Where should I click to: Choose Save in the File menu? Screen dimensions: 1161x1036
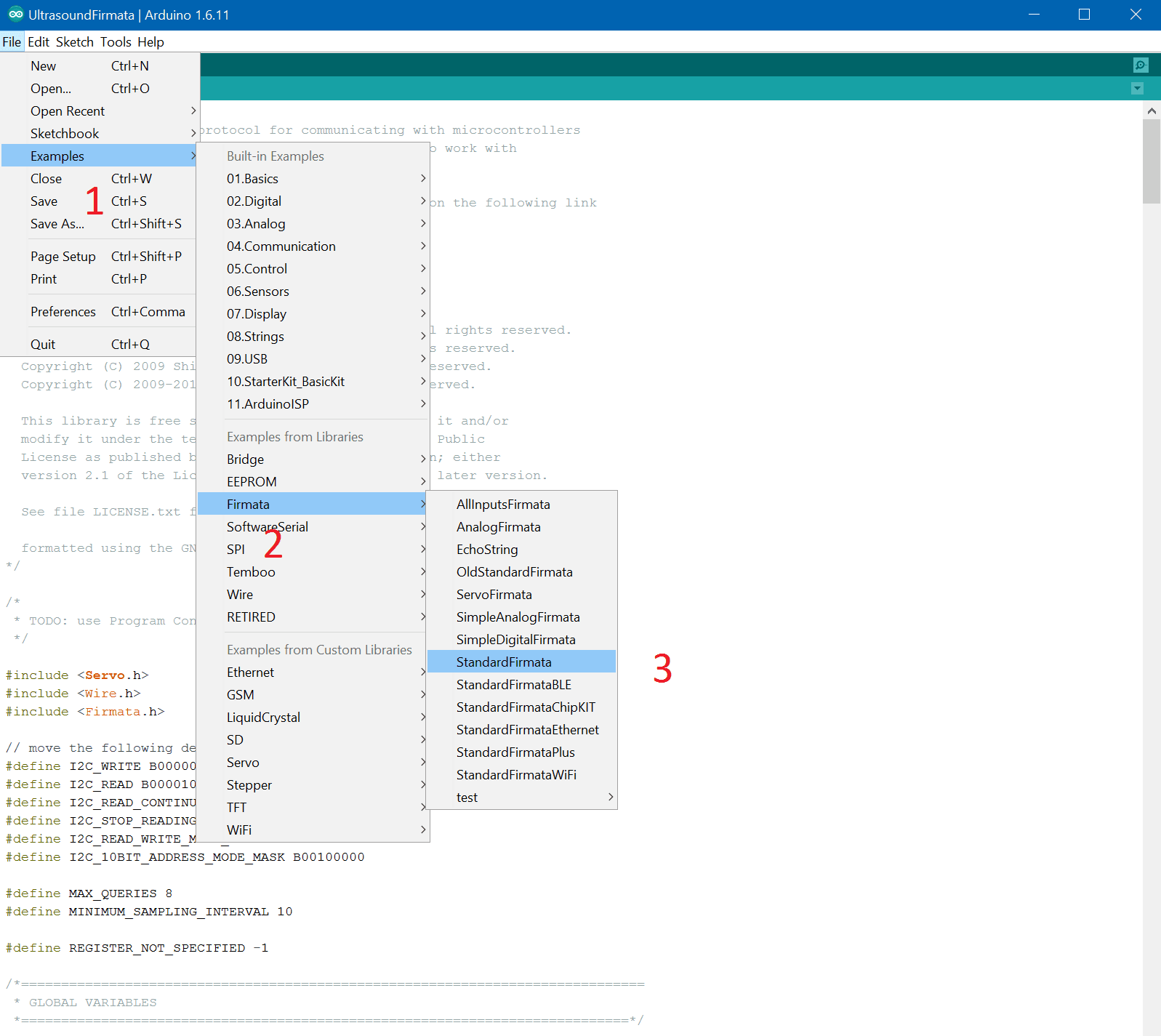click(x=100, y=201)
